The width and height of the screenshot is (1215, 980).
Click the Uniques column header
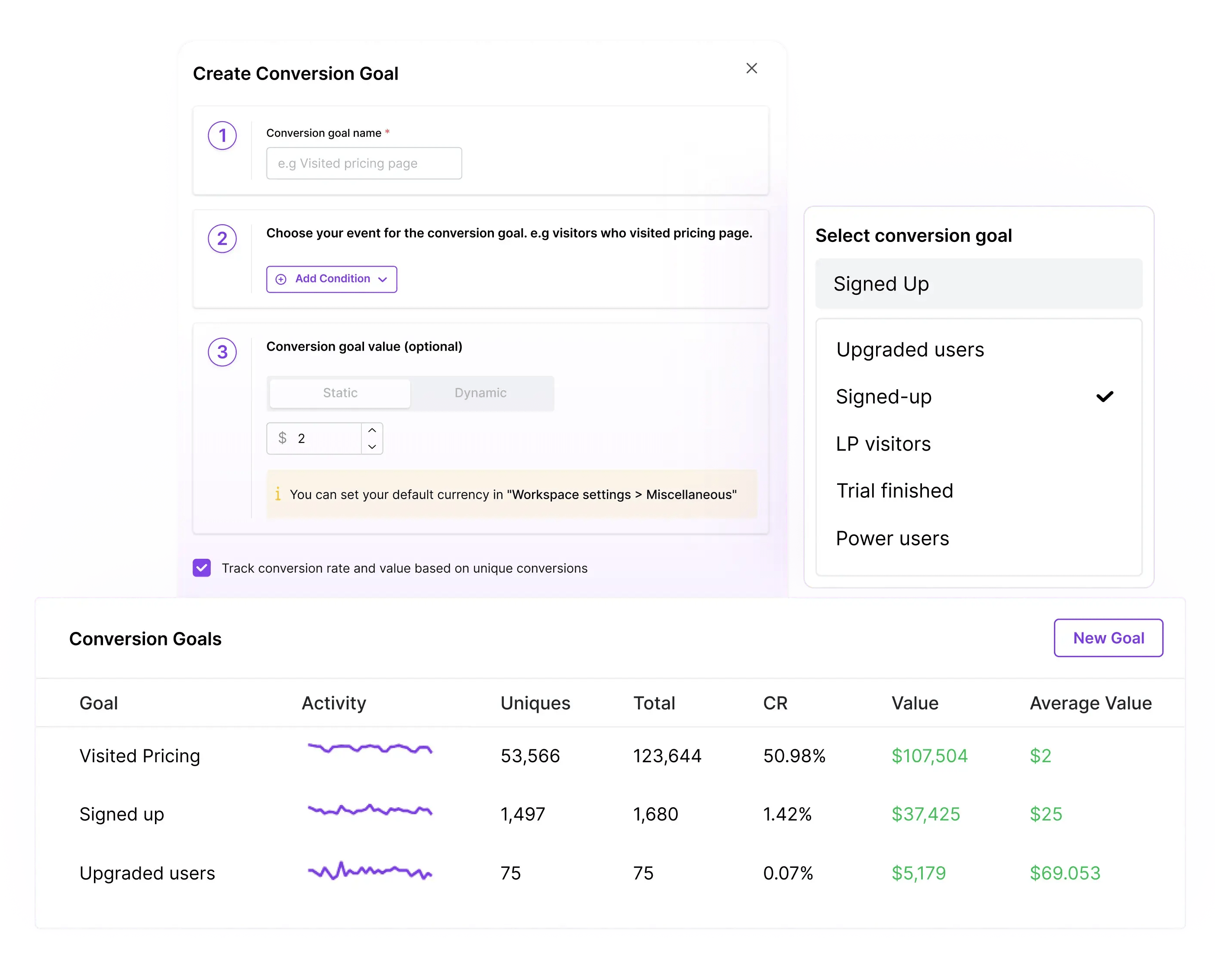535,703
